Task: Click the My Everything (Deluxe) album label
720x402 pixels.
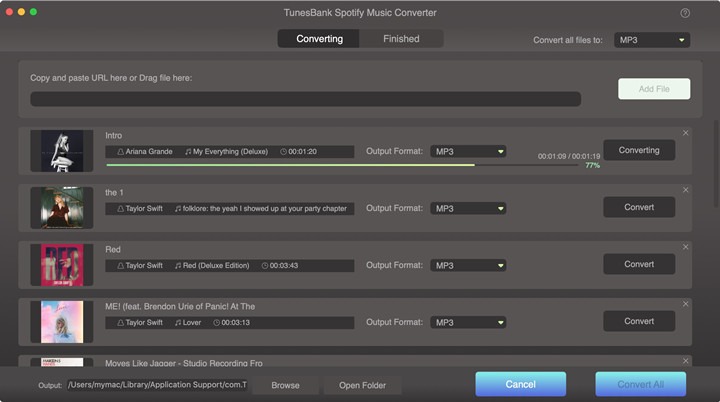Action: pos(226,152)
